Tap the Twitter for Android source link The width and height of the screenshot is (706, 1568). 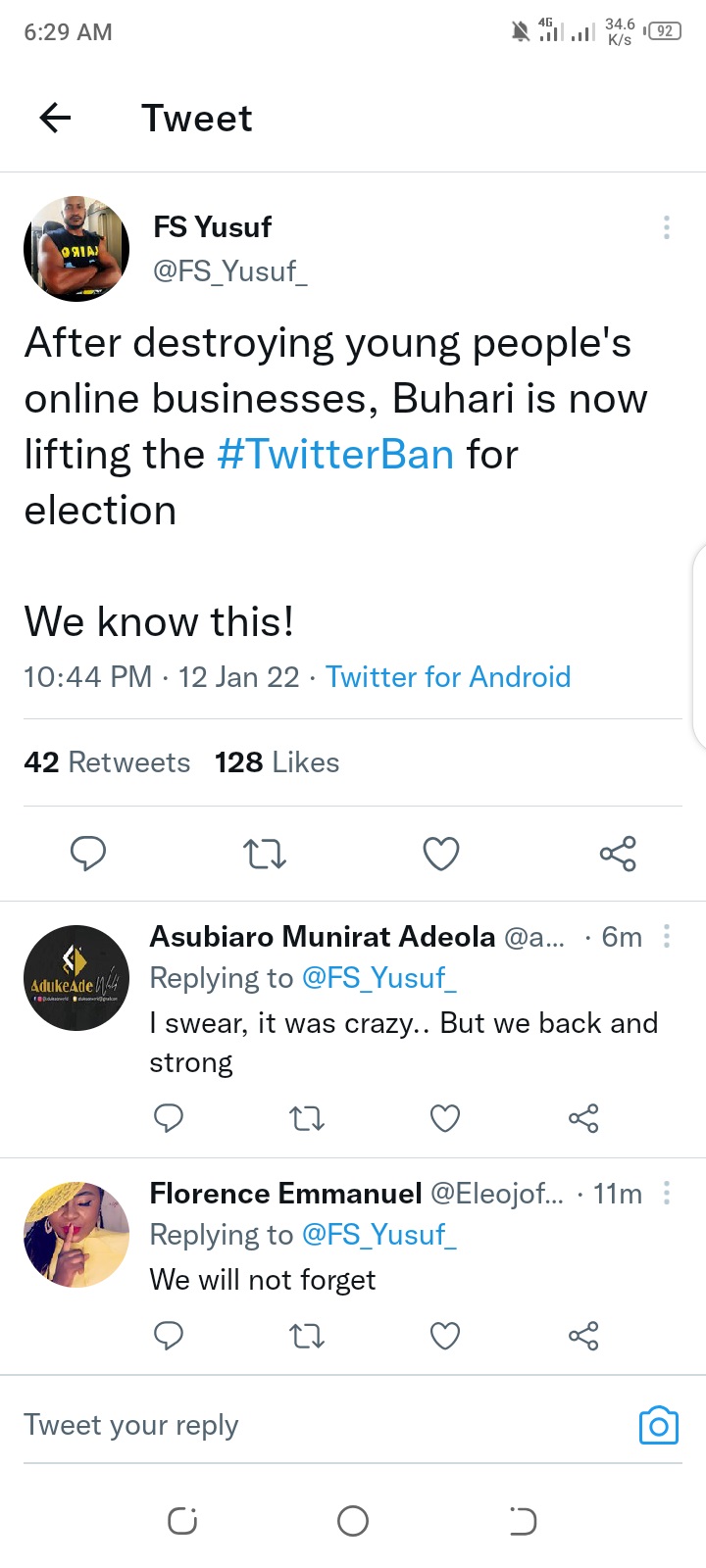448,677
